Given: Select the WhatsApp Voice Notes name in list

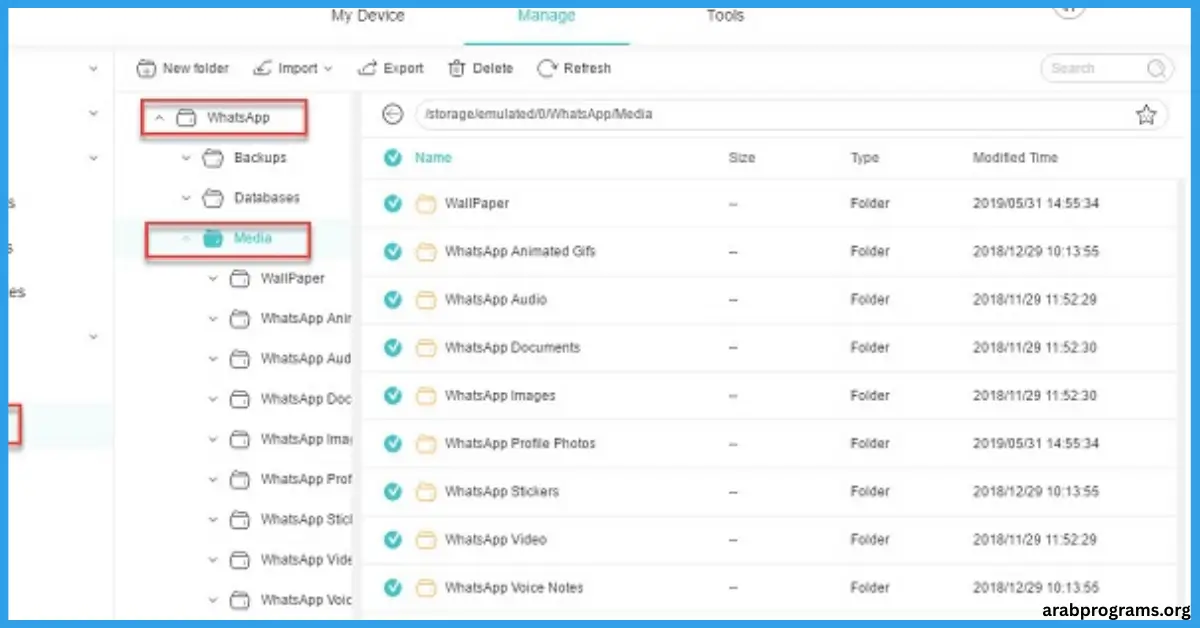Looking at the screenshot, I should tap(514, 588).
